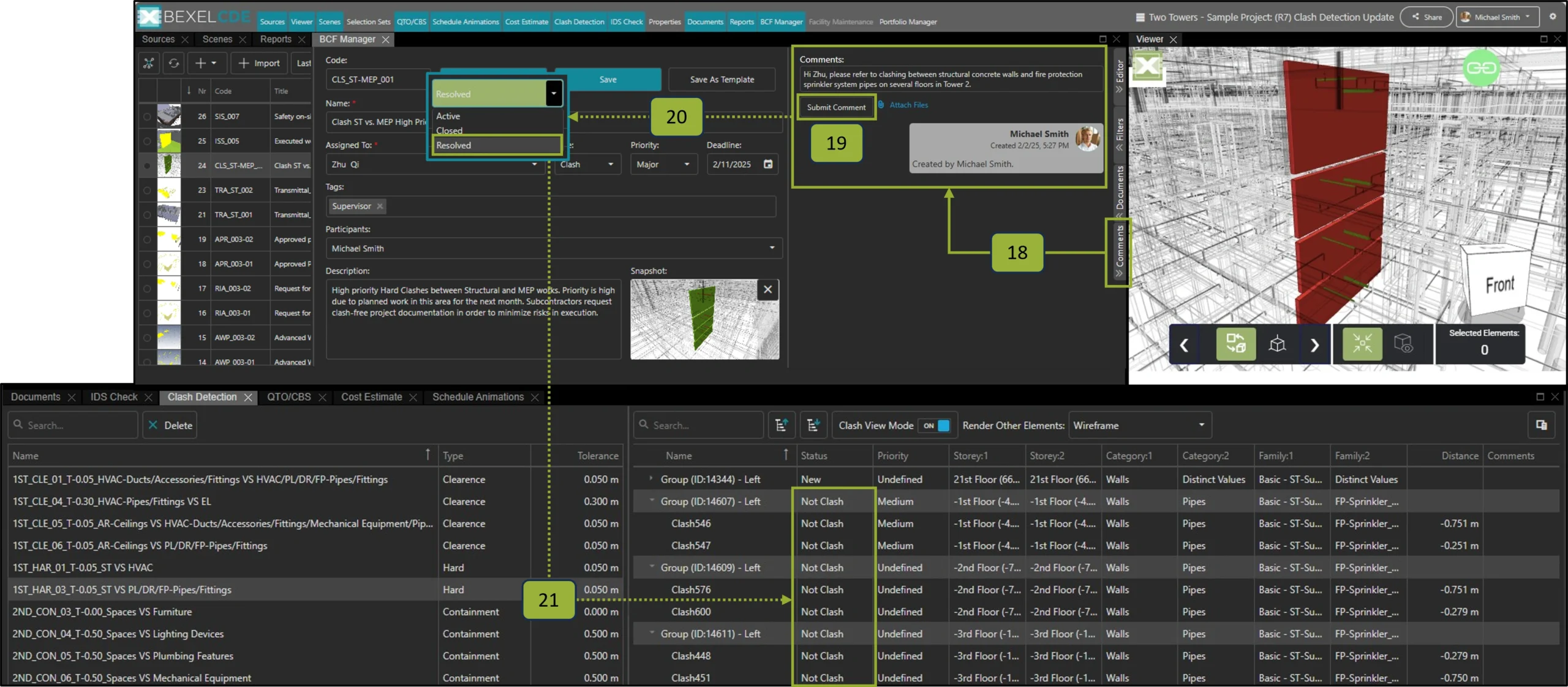Screen dimensions: 1568x687
Task: Toggle Clash View Mode switch
Action: (x=936, y=426)
